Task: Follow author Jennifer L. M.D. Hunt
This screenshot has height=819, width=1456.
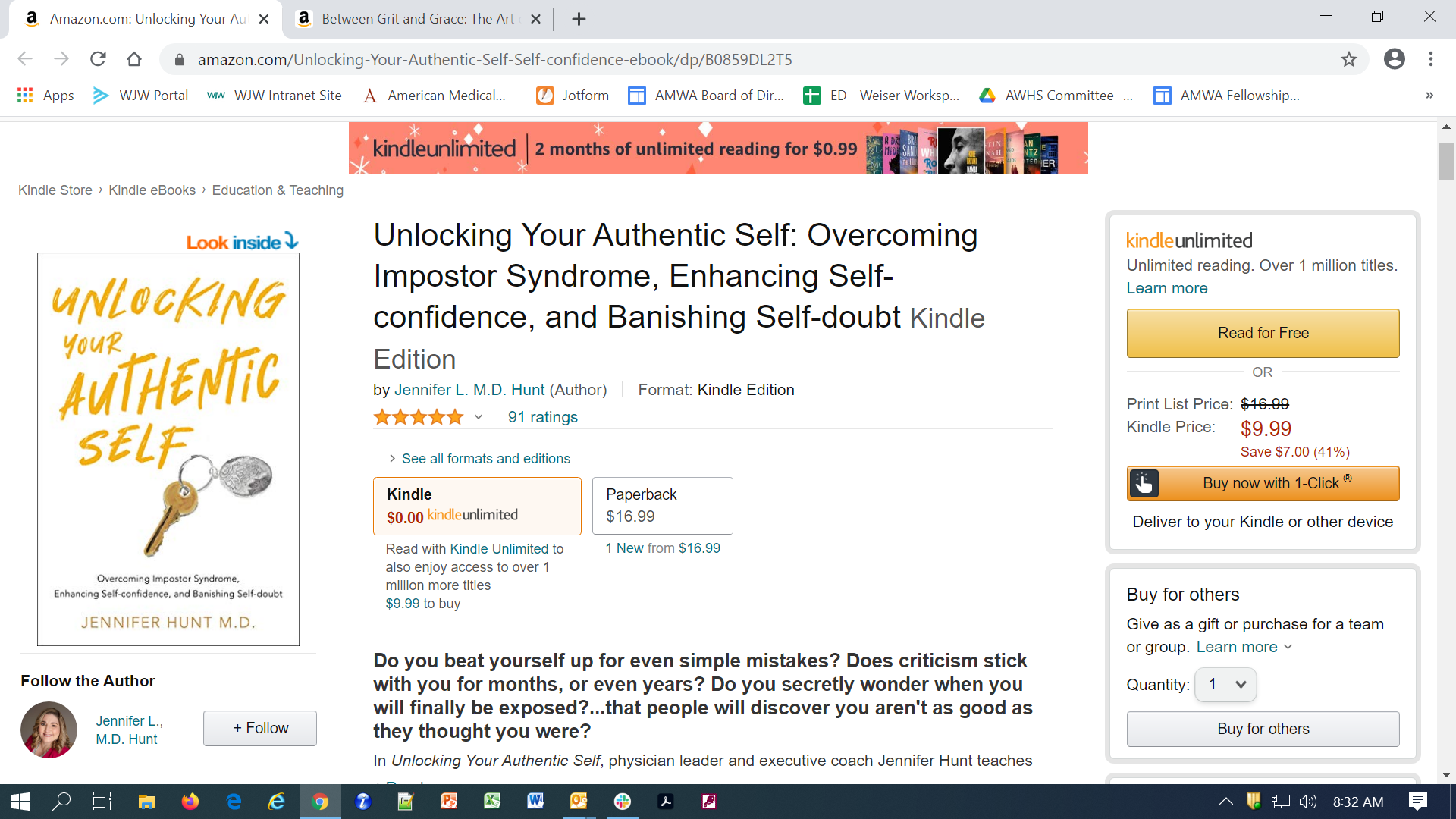Action: (260, 728)
